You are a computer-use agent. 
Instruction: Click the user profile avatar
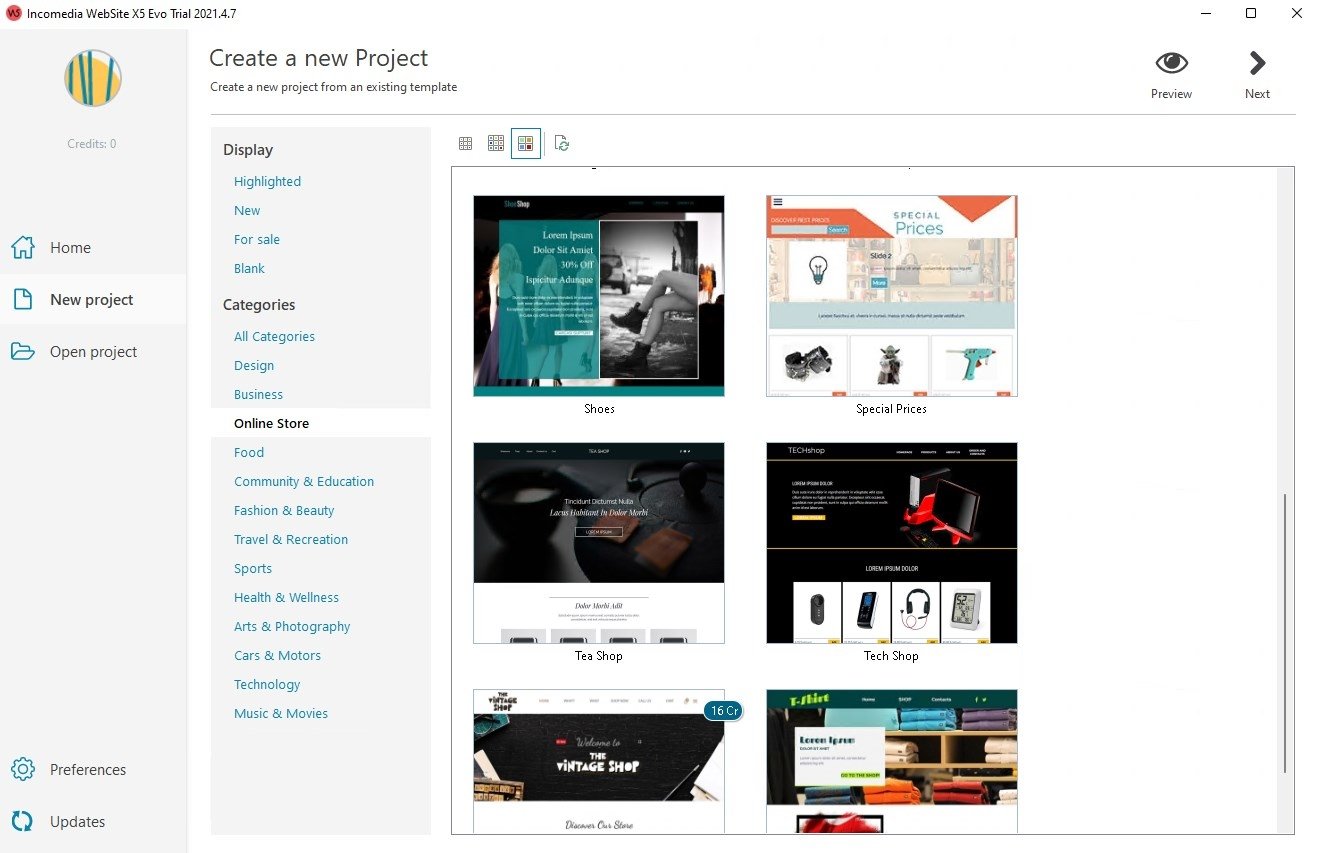pyautogui.click(x=93, y=78)
